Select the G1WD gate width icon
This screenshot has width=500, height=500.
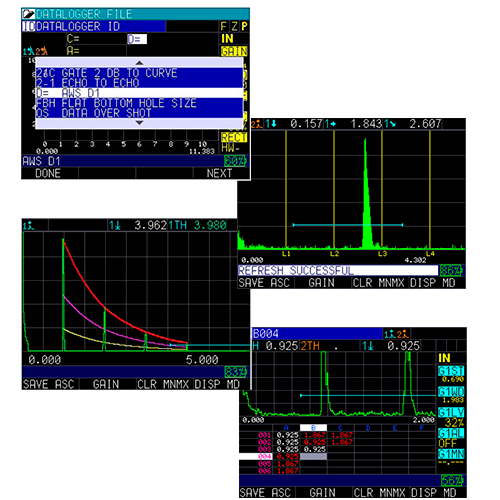451,391
